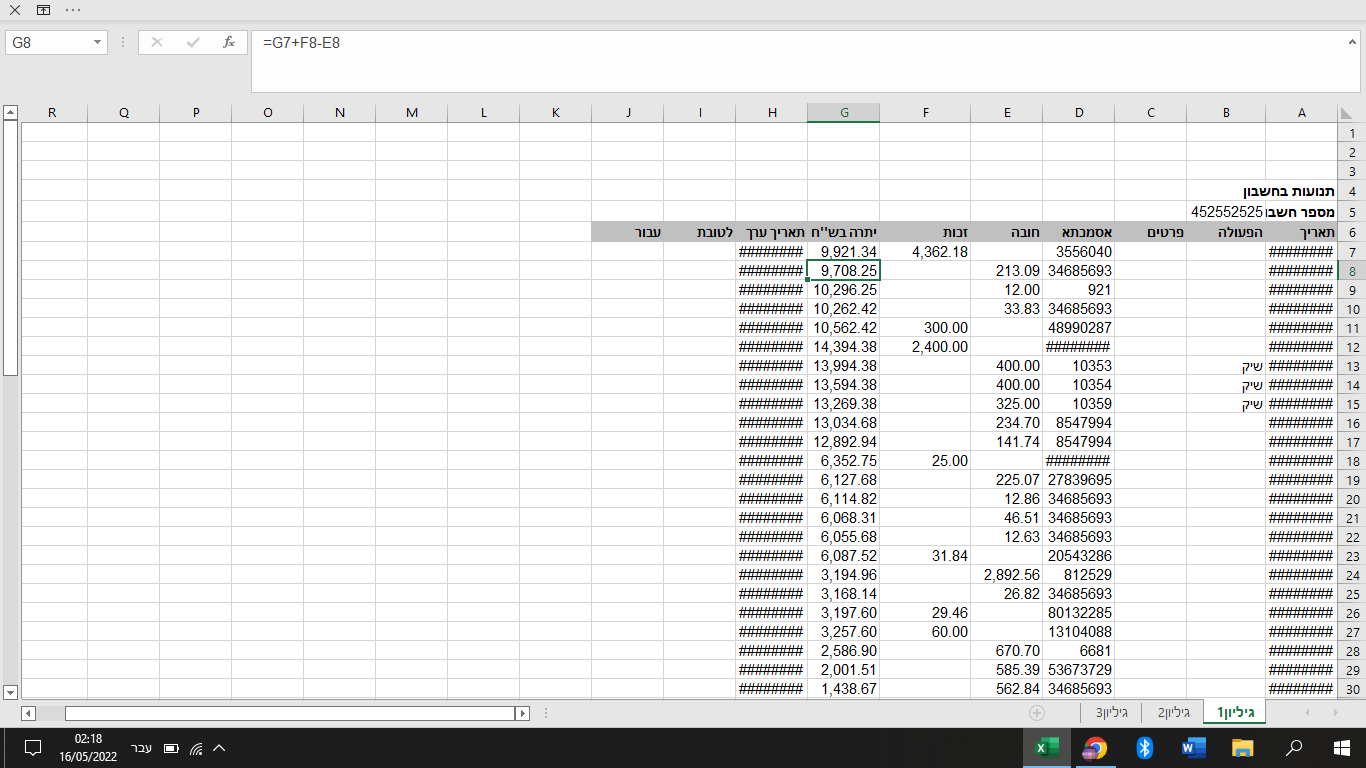Open Excel from the taskbar
The width and height of the screenshot is (1366, 768).
point(1047,748)
